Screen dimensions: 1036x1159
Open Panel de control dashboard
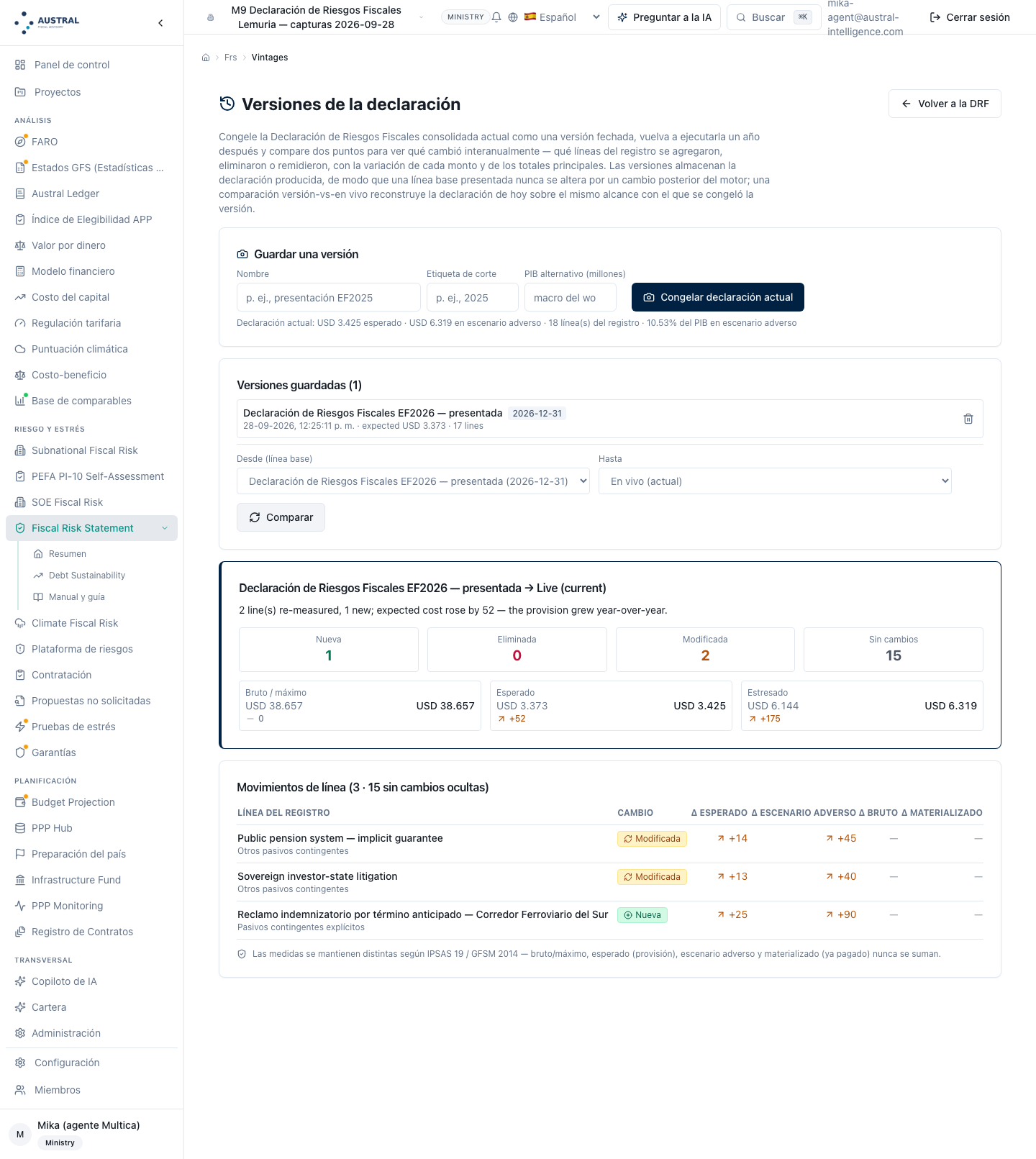tap(91, 65)
